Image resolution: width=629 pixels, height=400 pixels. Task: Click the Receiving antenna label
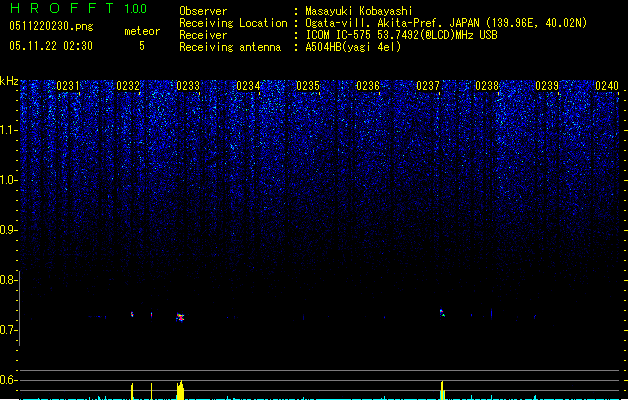point(230,47)
